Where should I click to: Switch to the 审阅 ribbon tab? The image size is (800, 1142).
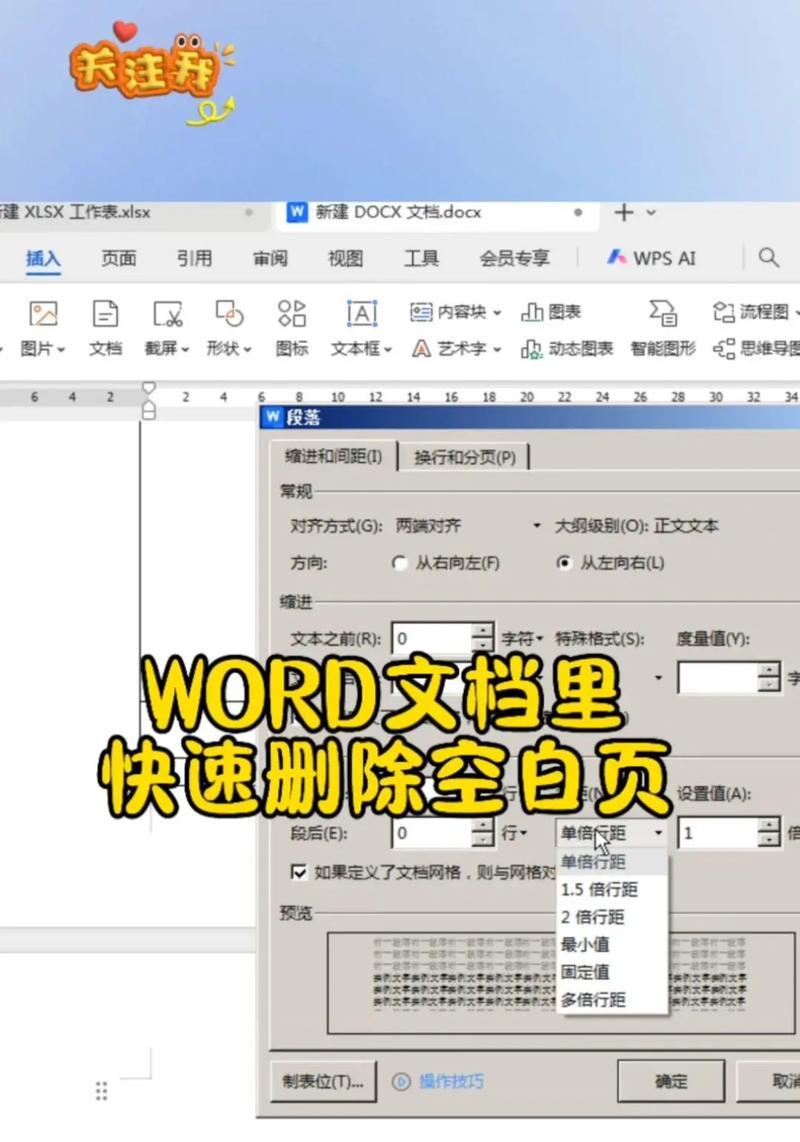pos(270,258)
